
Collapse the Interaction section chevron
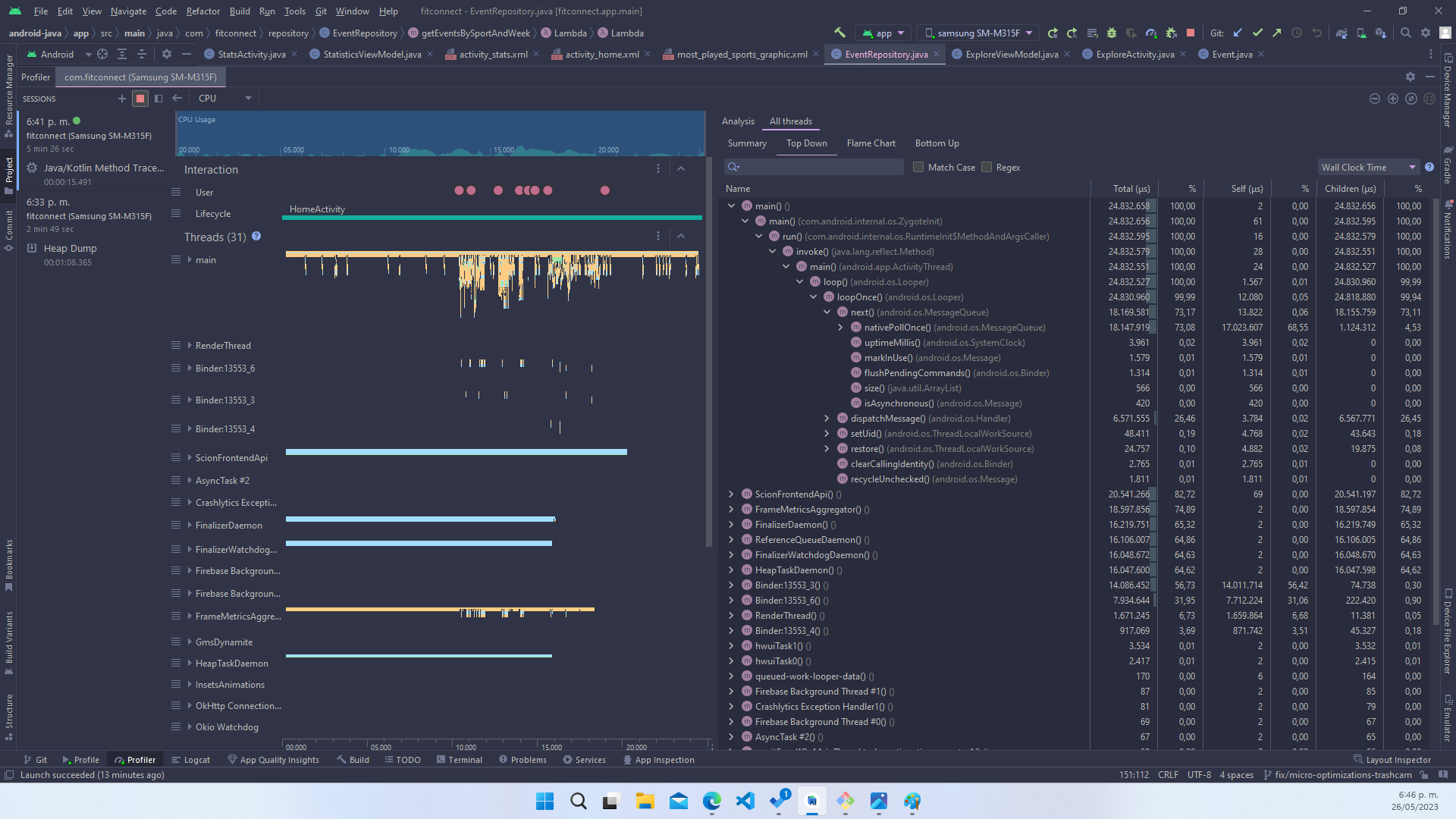(681, 169)
